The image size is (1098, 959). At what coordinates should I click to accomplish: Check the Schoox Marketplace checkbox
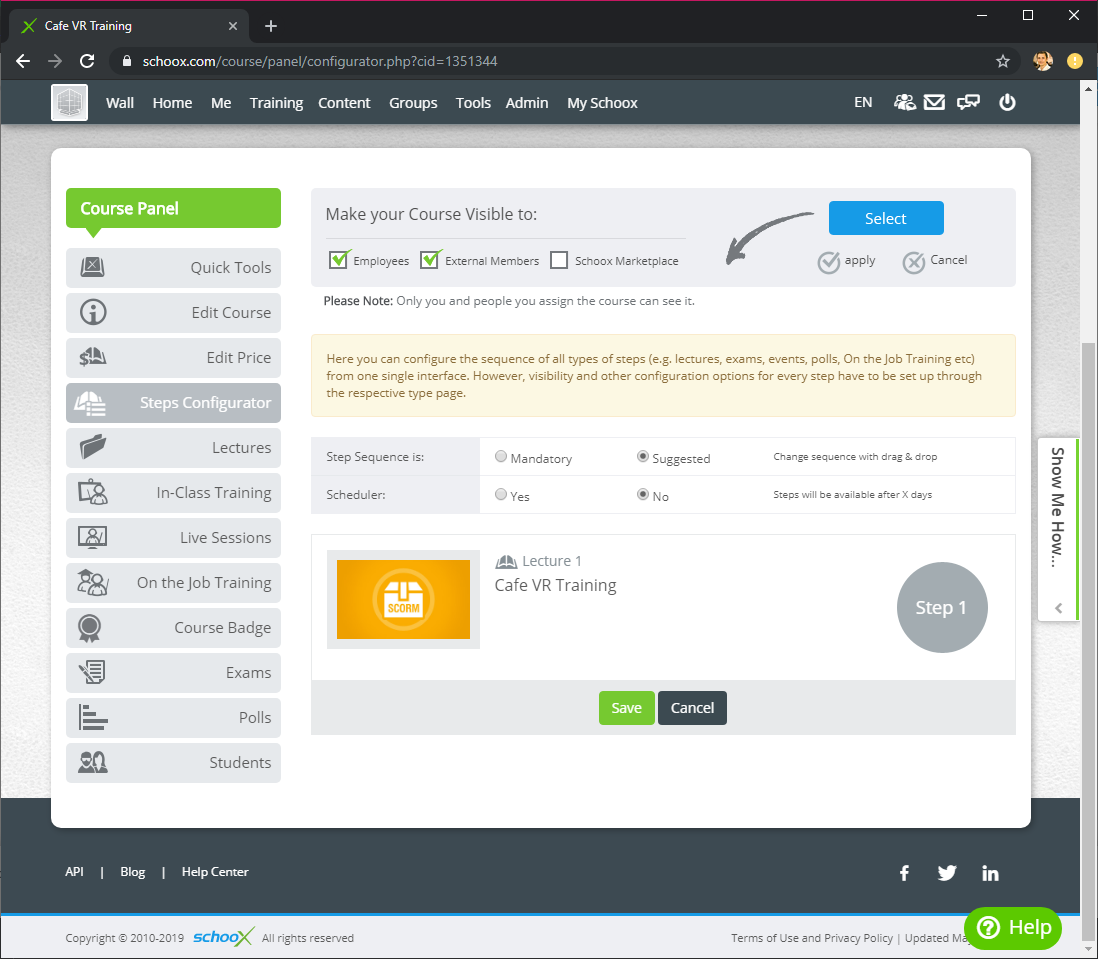point(559,260)
